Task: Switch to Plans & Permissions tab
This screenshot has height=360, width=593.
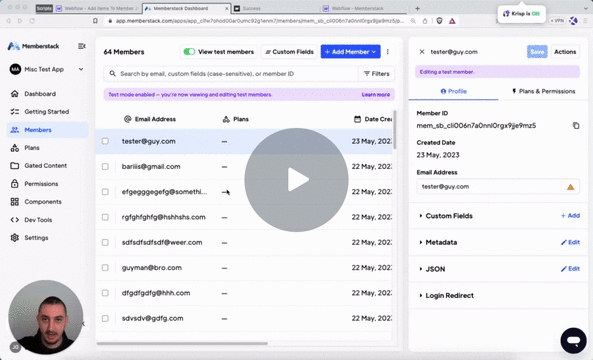Action: 543,92
